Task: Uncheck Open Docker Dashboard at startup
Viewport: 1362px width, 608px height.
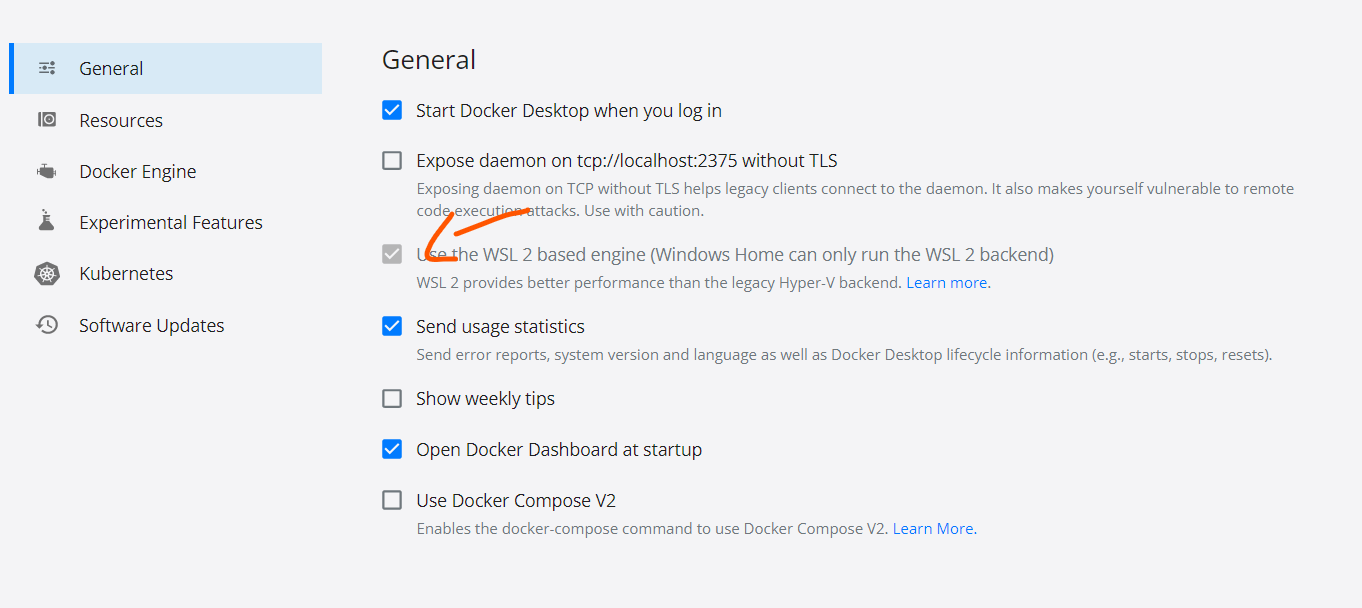Action: (x=391, y=448)
